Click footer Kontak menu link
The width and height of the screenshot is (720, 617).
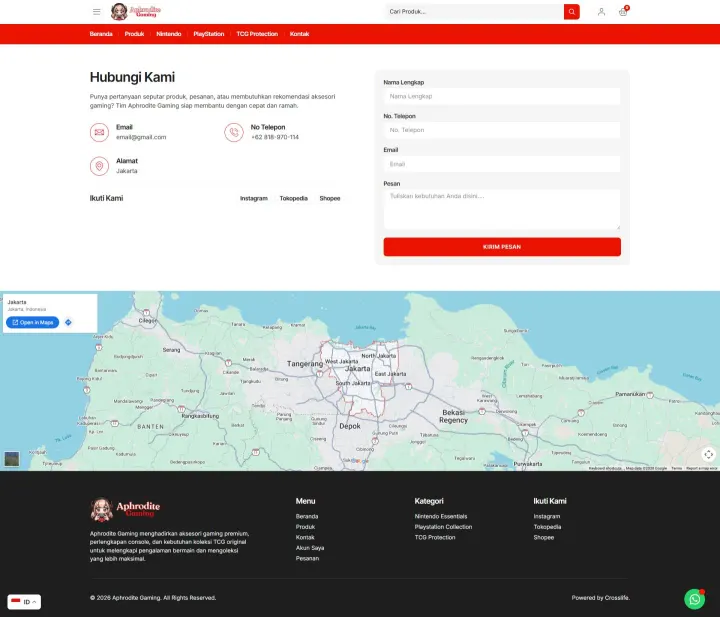305,538
